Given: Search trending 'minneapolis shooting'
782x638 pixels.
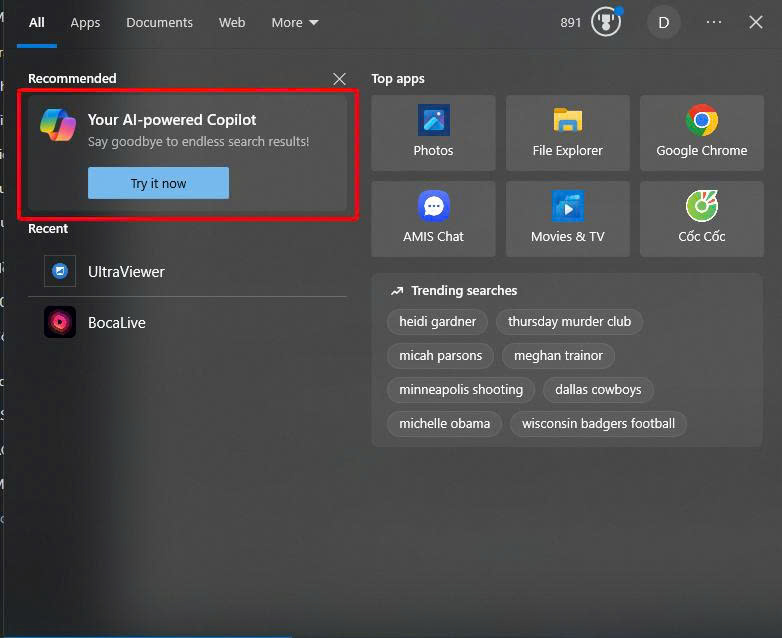Looking at the screenshot, I should [461, 390].
